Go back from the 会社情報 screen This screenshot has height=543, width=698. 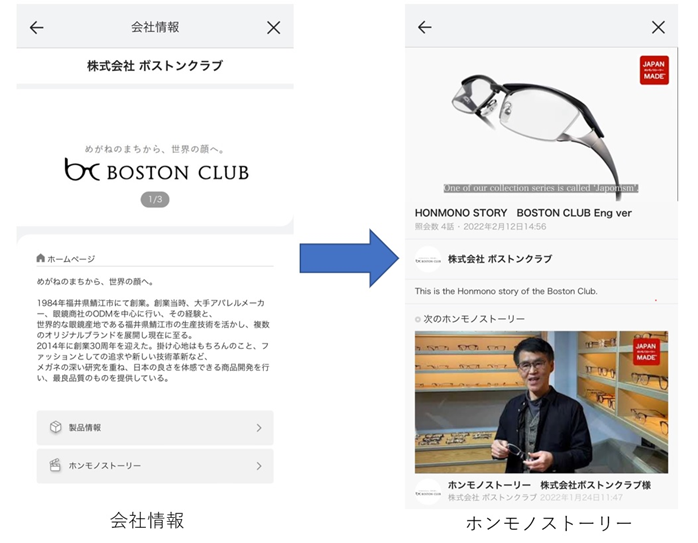[x=37, y=28]
